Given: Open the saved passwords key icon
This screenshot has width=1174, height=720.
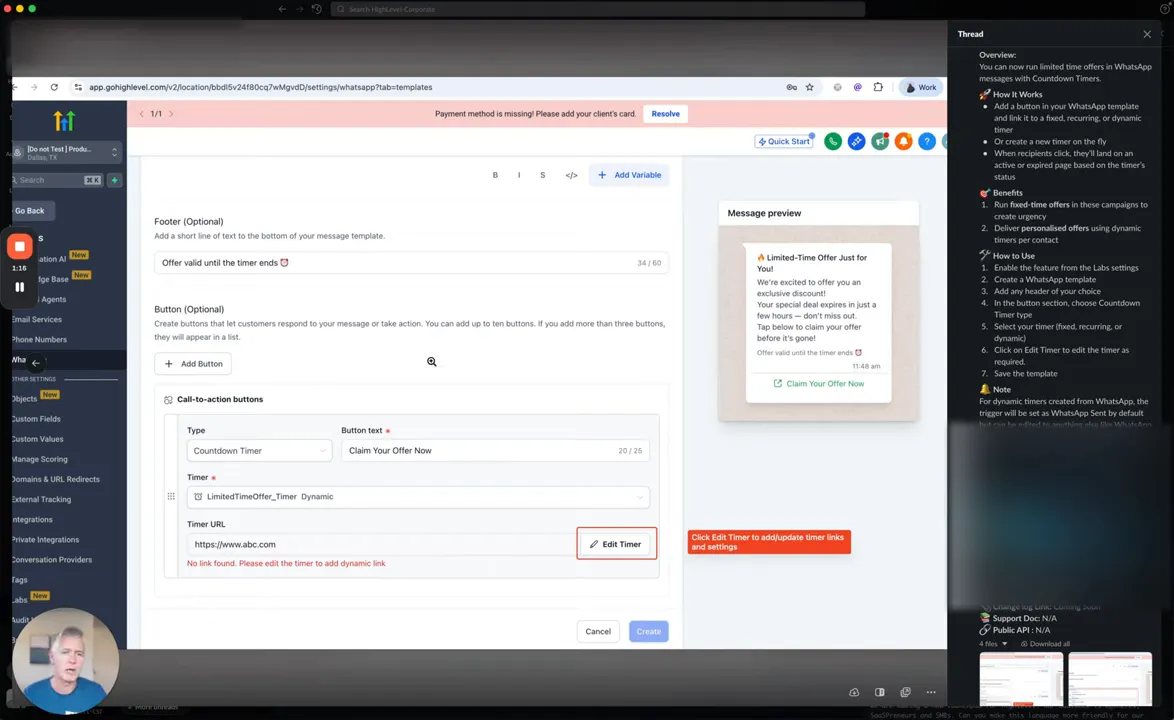Looking at the screenshot, I should (x=791, y=88).
